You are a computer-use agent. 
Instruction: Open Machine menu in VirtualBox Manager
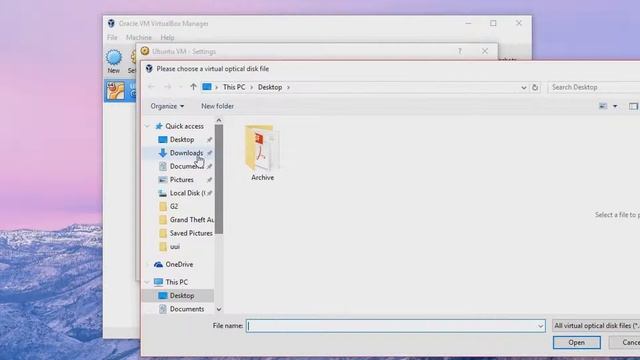[x=139, y=38]
